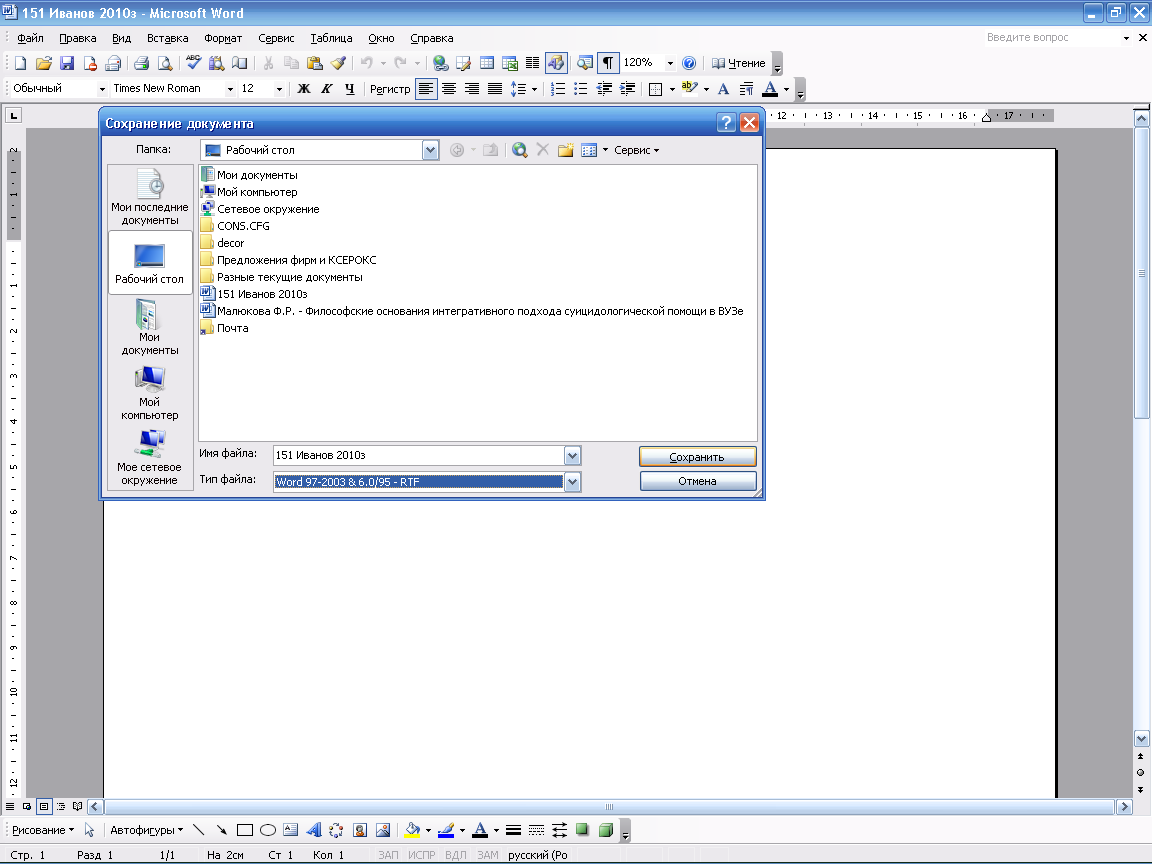
Task: Click the Чтение reading mode button
Action: (x=738, y=63)
